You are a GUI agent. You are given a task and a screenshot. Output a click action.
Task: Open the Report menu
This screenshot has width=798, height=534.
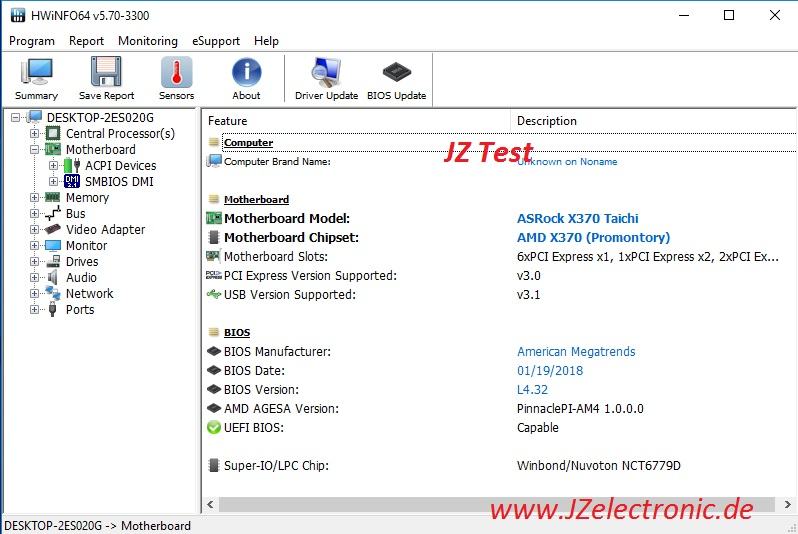point(86,41)
